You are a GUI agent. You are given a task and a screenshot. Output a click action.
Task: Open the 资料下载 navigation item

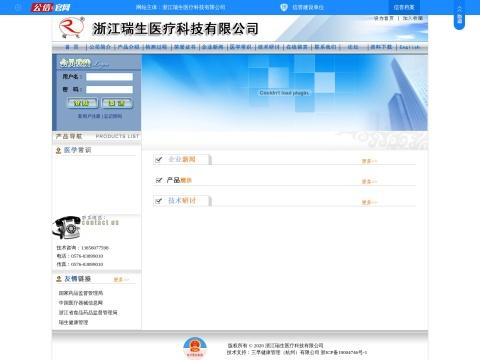coord(381,47)
